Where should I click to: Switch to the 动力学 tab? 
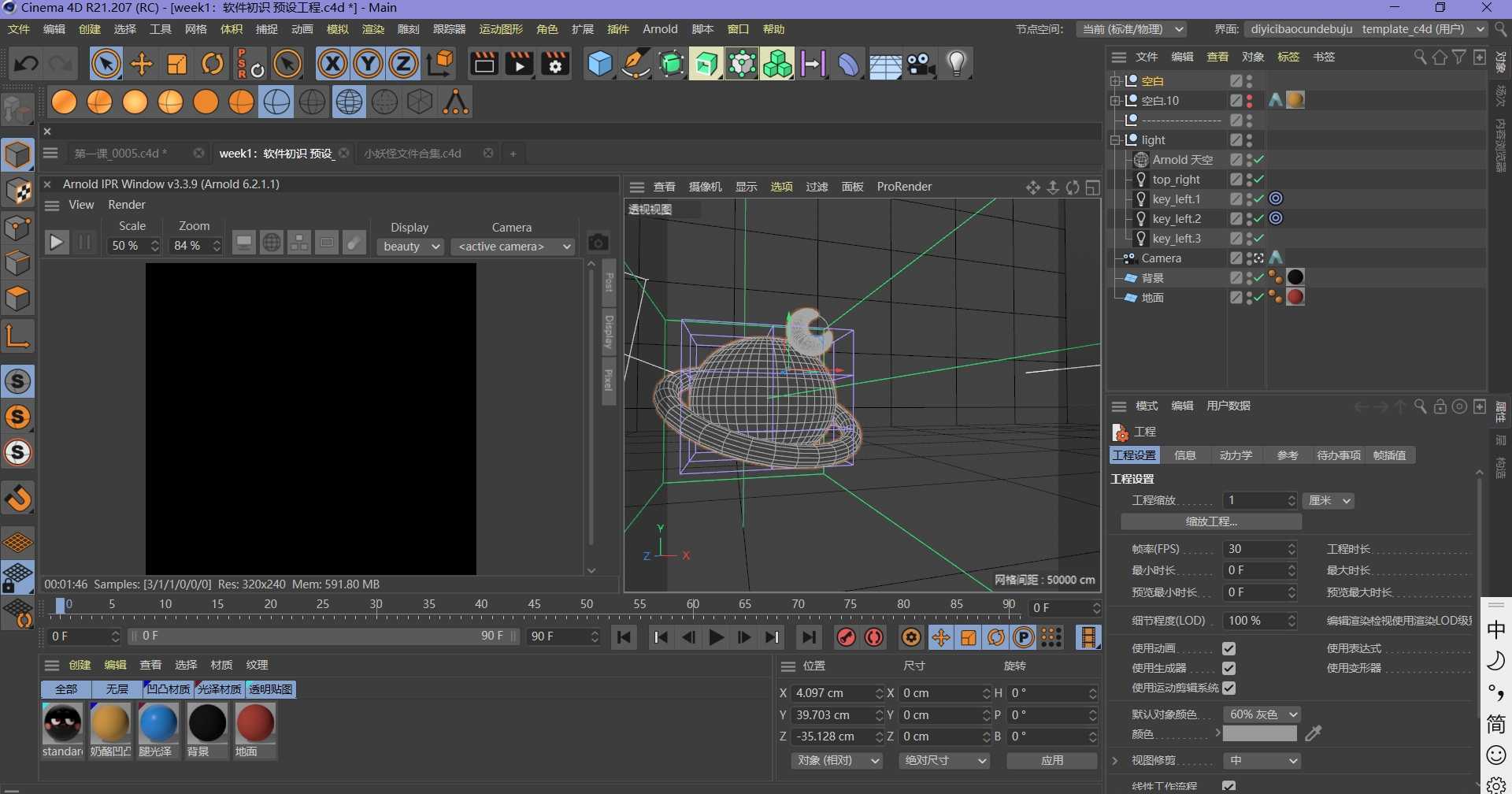pyautogui.click(x=1235, y=455)
